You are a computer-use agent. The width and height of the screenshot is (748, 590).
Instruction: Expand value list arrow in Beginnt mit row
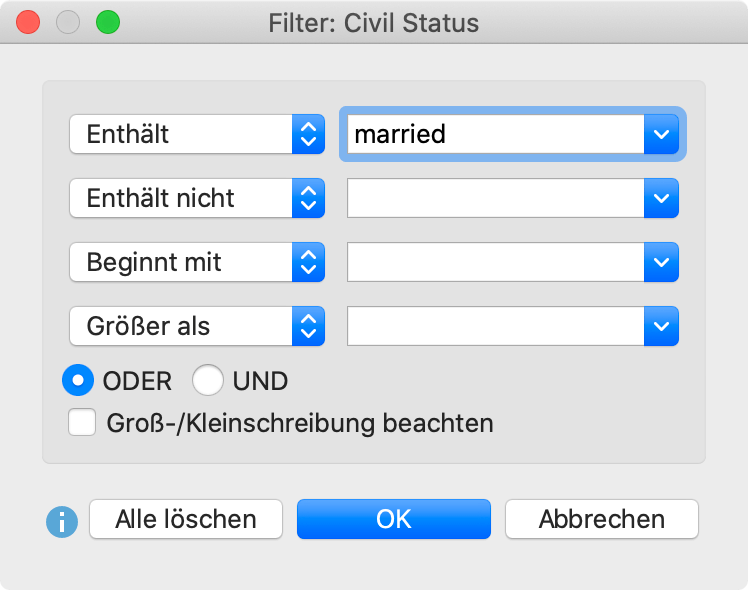[661, 262]
